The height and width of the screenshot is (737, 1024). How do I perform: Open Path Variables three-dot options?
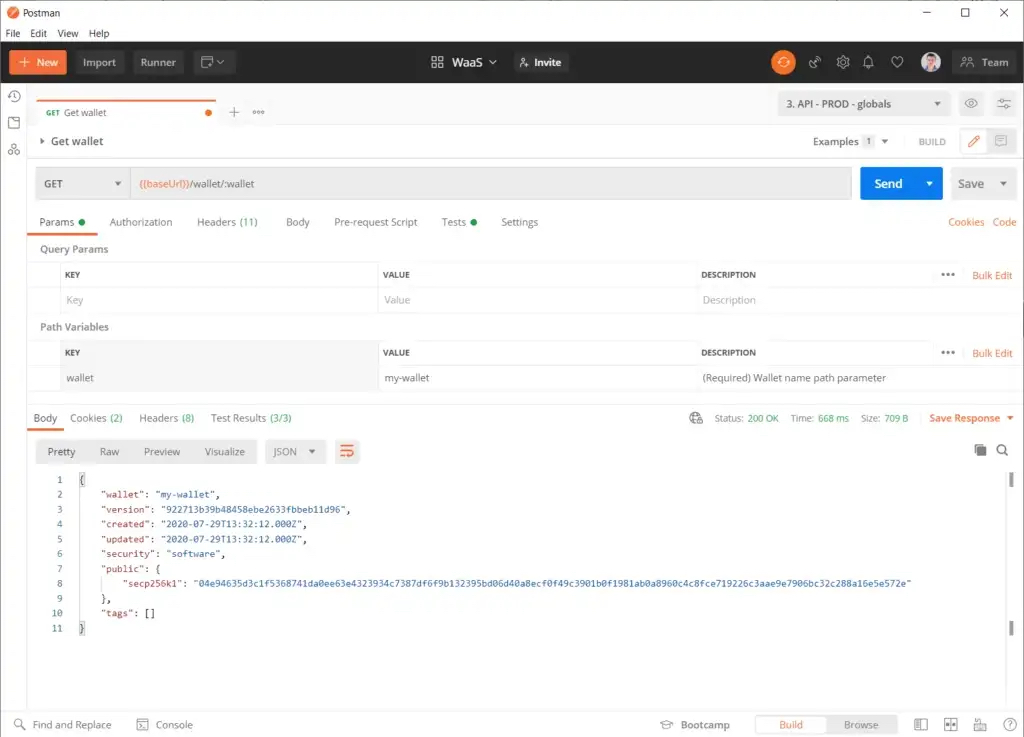948,353
